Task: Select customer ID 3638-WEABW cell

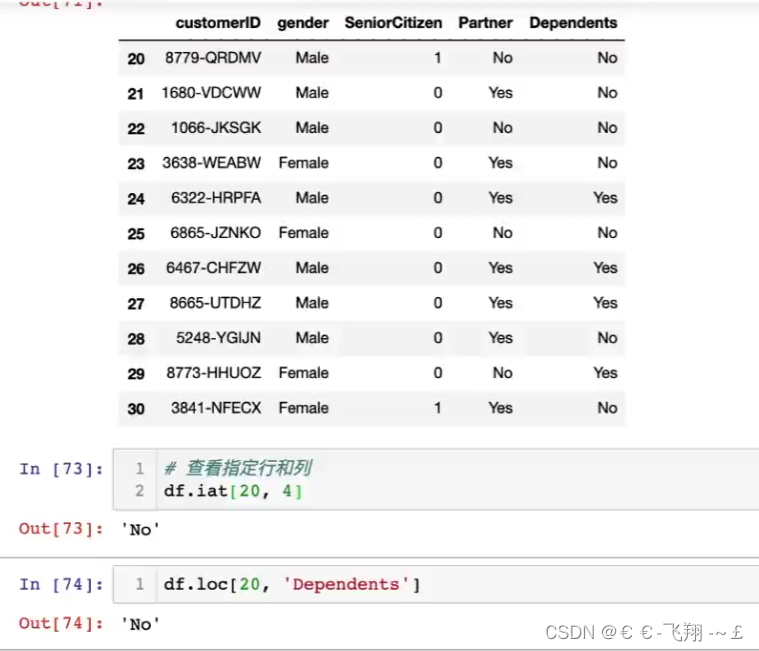Action: pyautogui.click(x=212, y=163)
